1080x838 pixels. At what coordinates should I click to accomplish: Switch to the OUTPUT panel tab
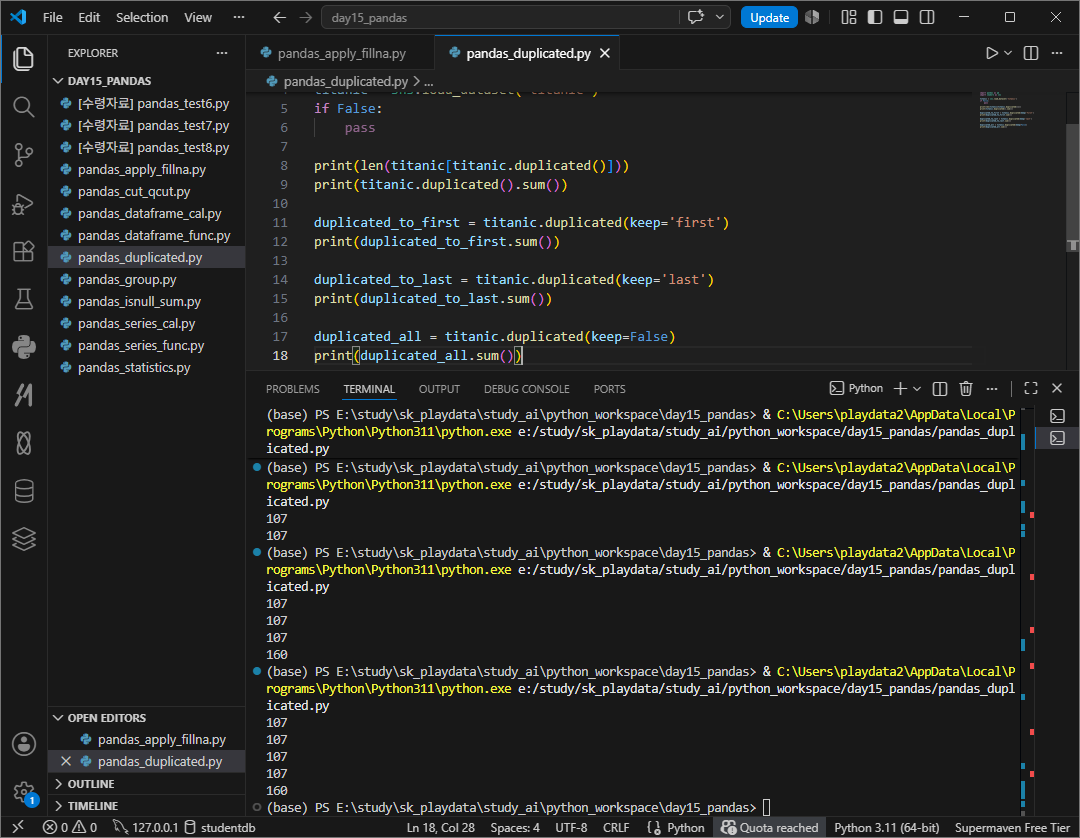click(x=439, y=389)
